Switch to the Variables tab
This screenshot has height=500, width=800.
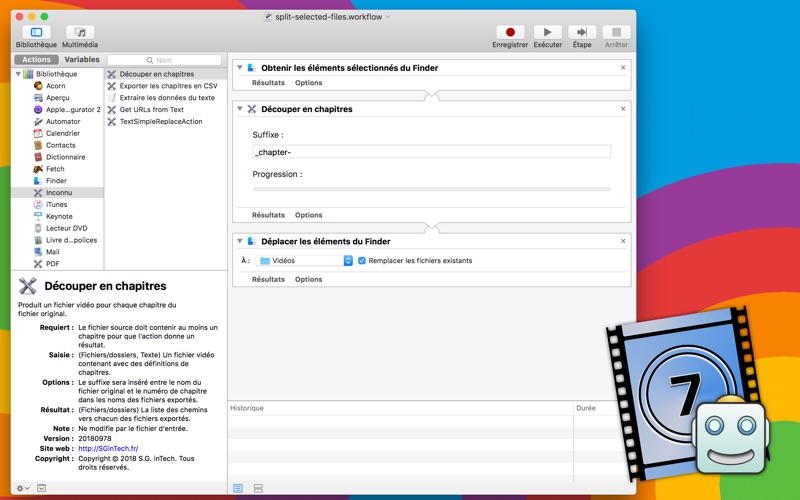(82, 60)
